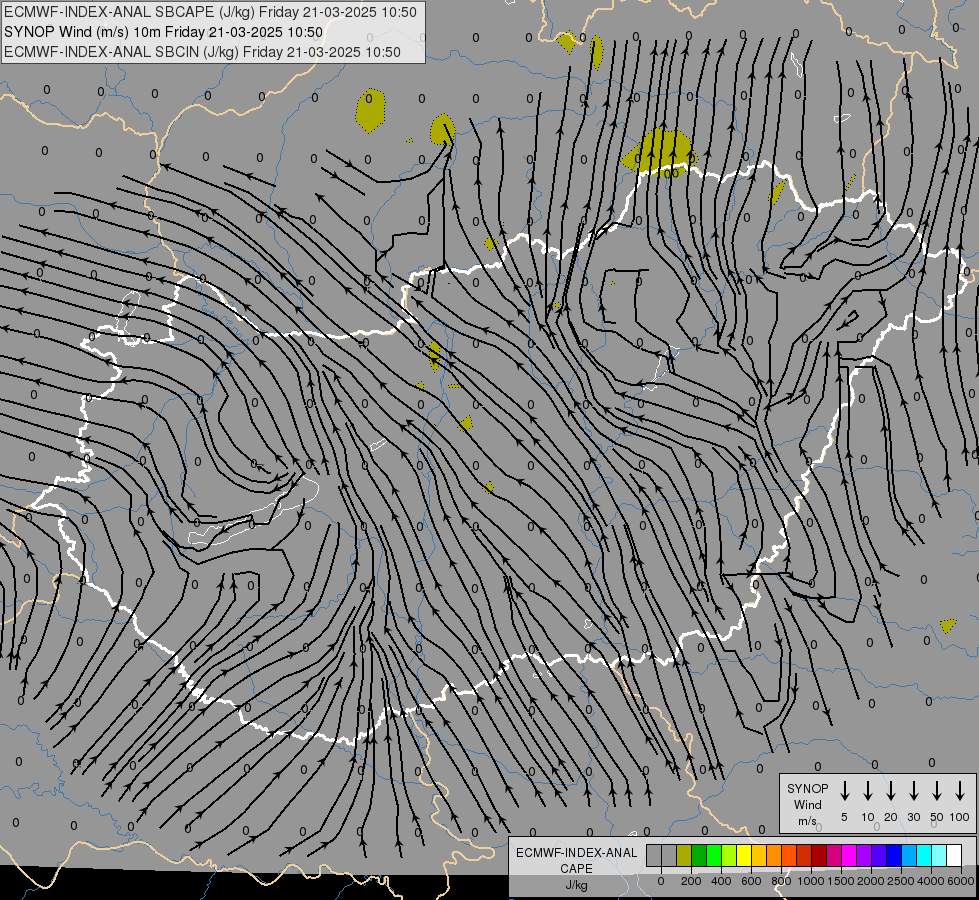Click the SBCAPE title line
The image size is (979, 900).
coord(210,12)
